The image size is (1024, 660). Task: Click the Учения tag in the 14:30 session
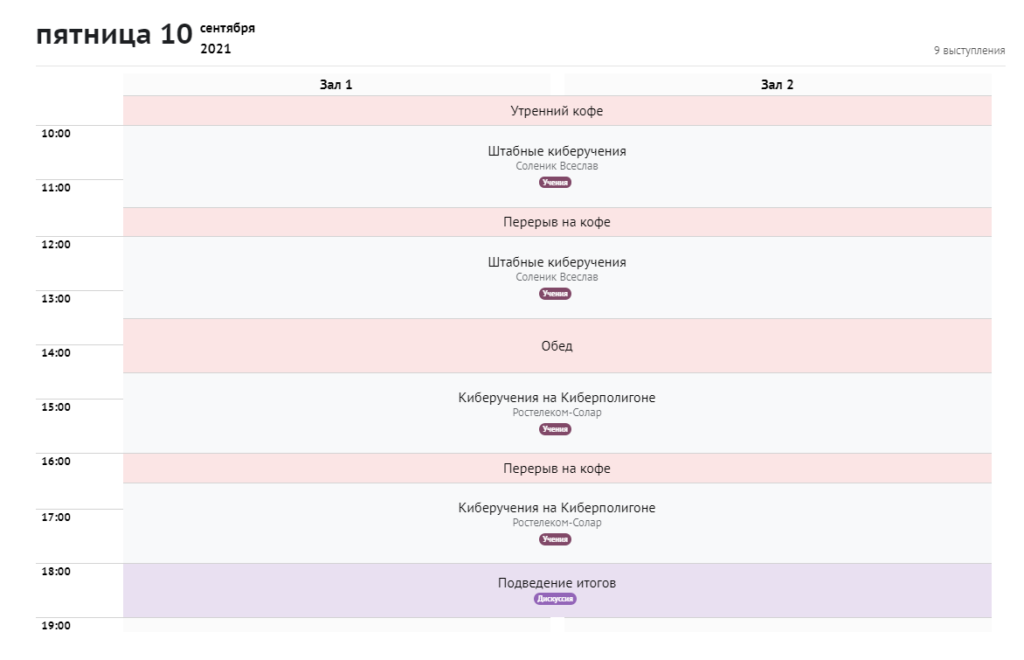click(x=555, y=429)
